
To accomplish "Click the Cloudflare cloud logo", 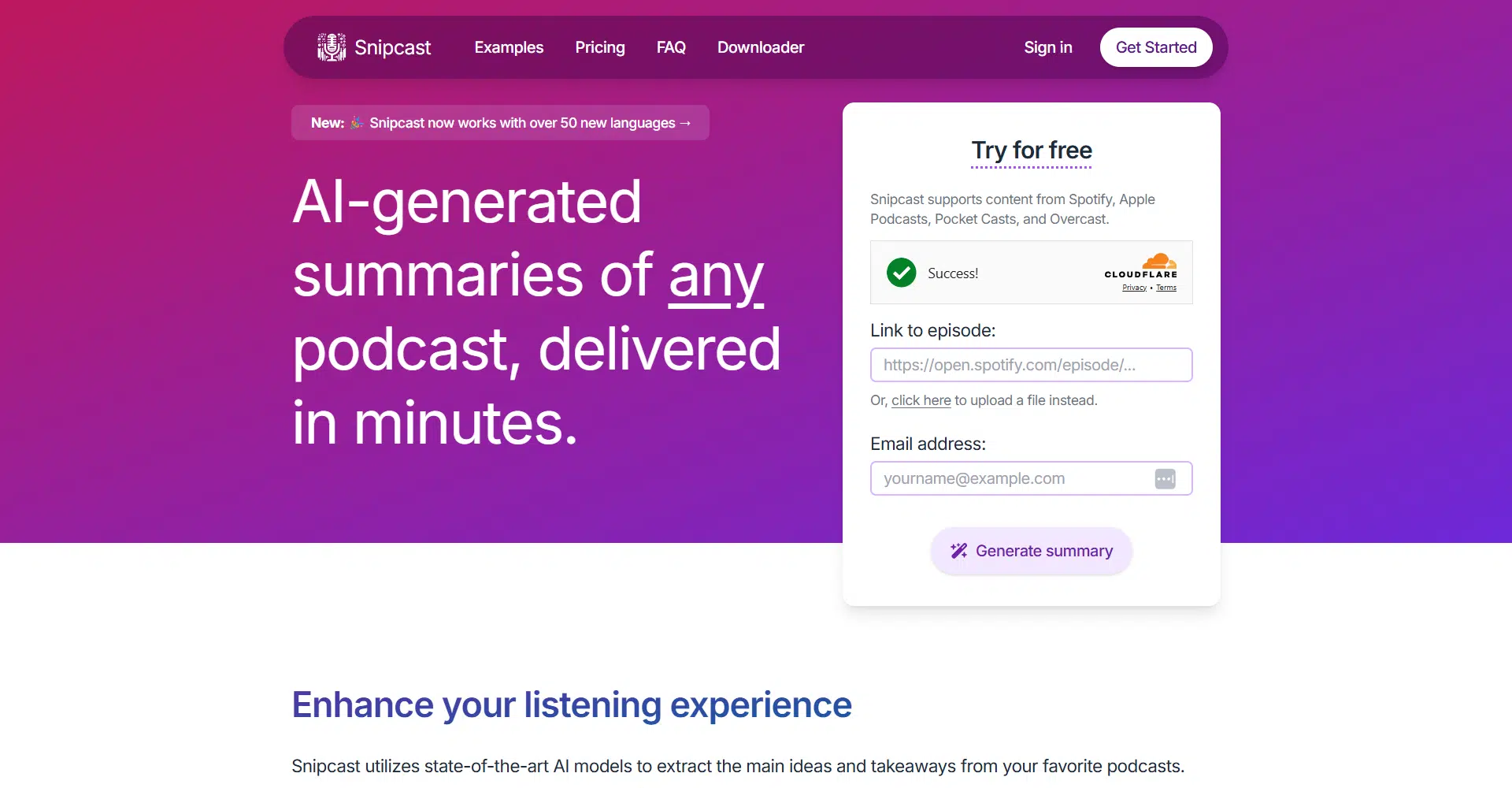I will pyautogui.click(x=1159, y=261).
